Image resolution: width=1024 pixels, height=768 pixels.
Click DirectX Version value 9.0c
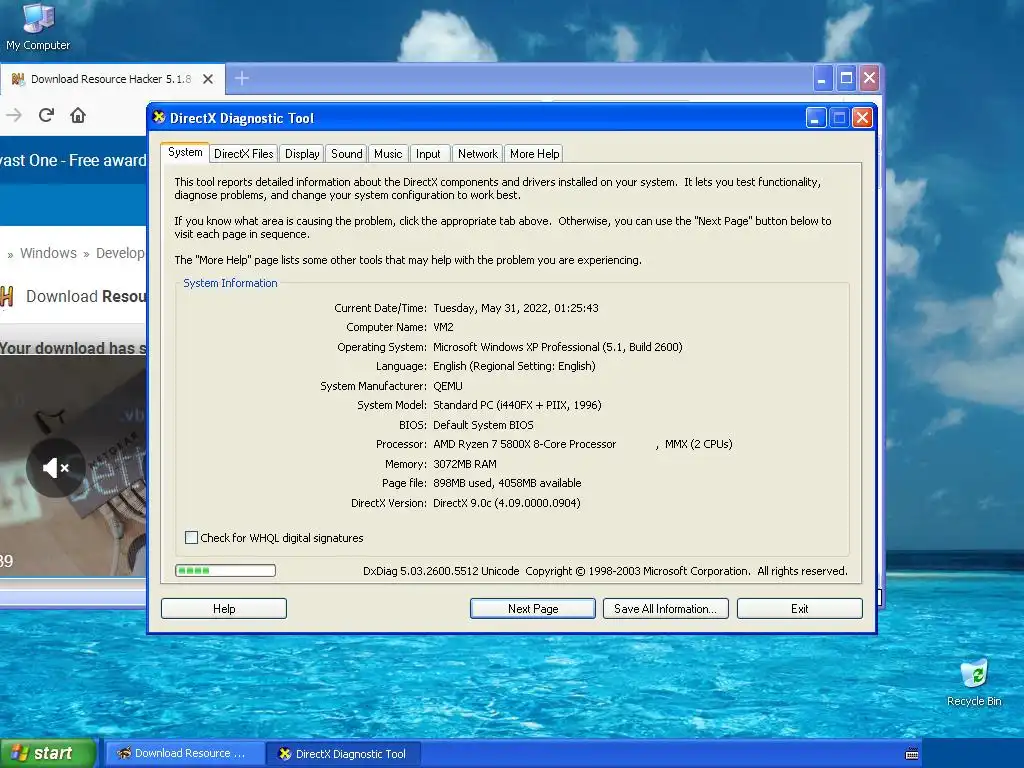pyautogui.click(x=507, y=503)
